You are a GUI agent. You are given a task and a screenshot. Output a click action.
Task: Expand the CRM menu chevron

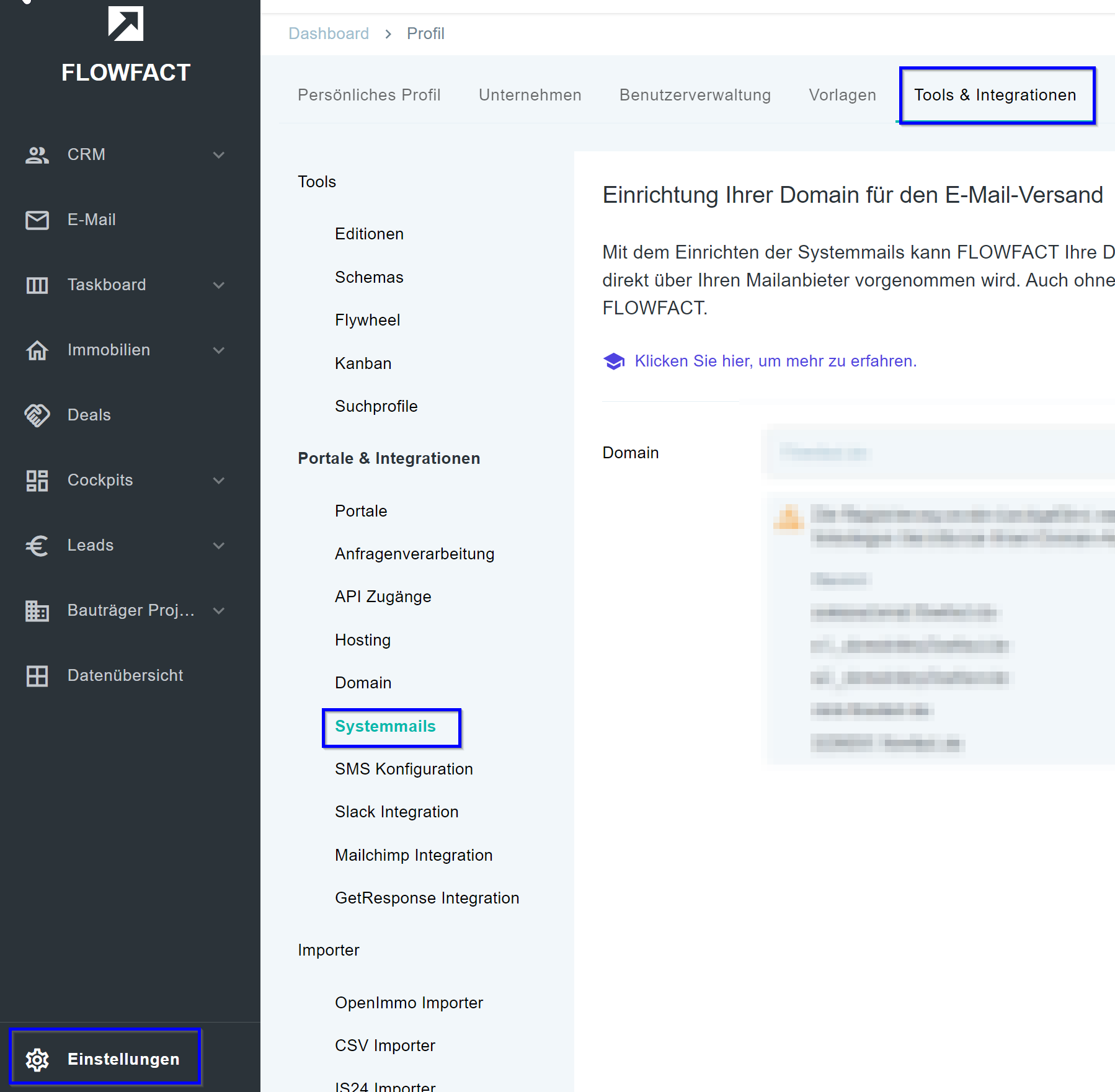coord(219,155)
